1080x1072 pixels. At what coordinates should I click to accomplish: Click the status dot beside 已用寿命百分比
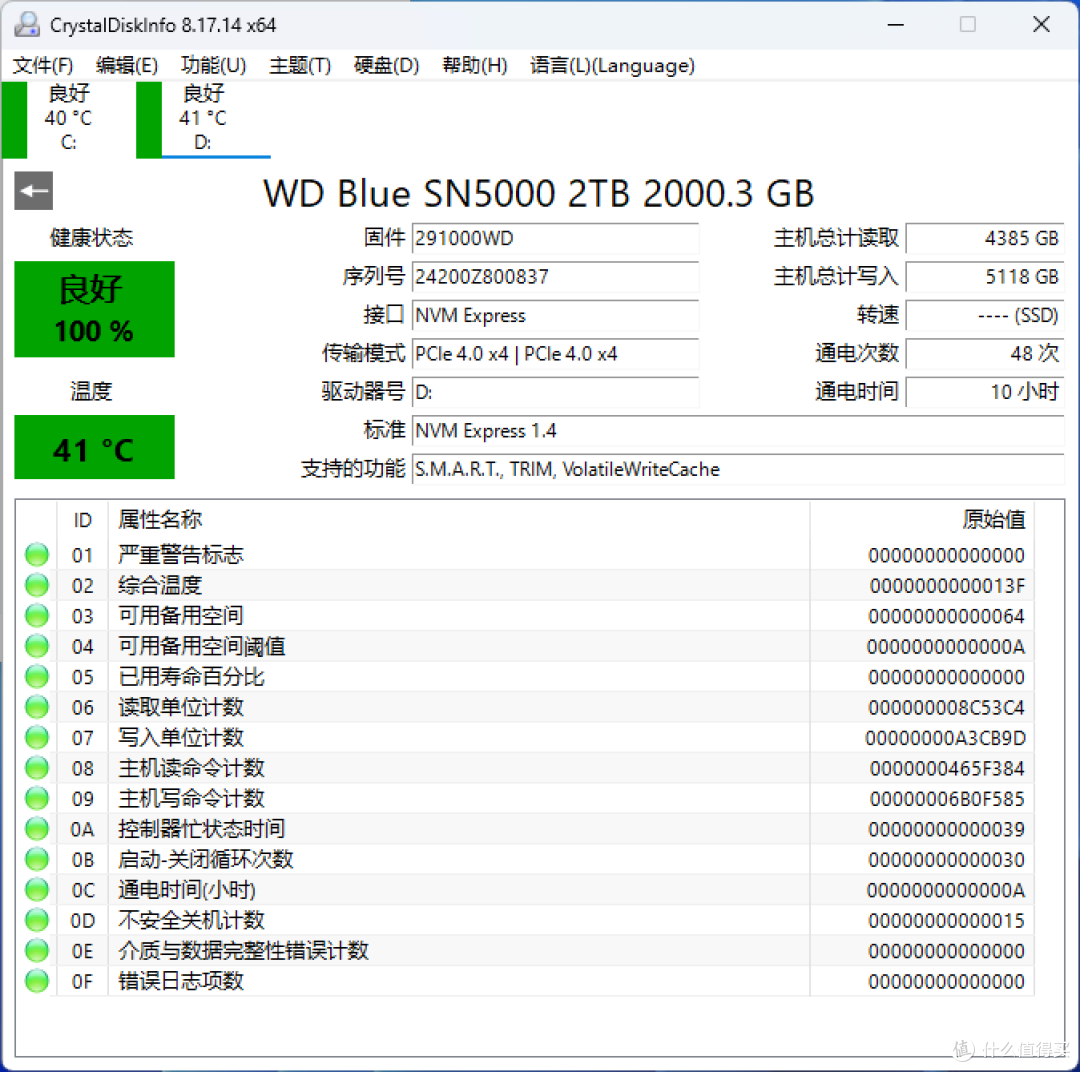point(36,676)
